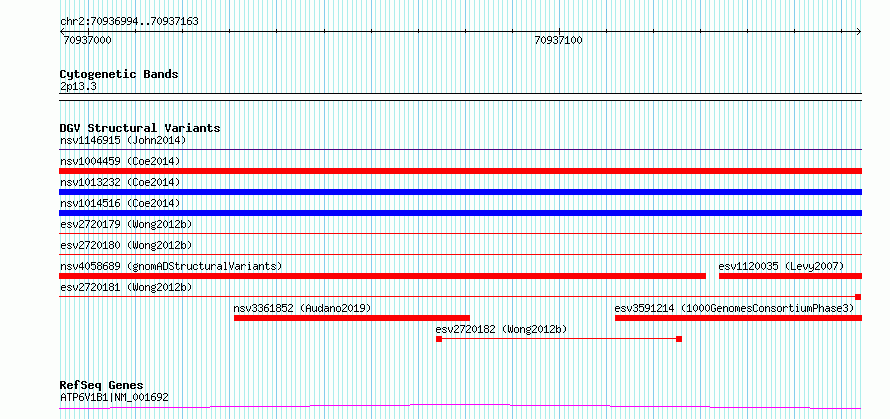Click the red bar of esv3591214
The width and height of the screenshot is (890, 419).
(x=738, y=318)
